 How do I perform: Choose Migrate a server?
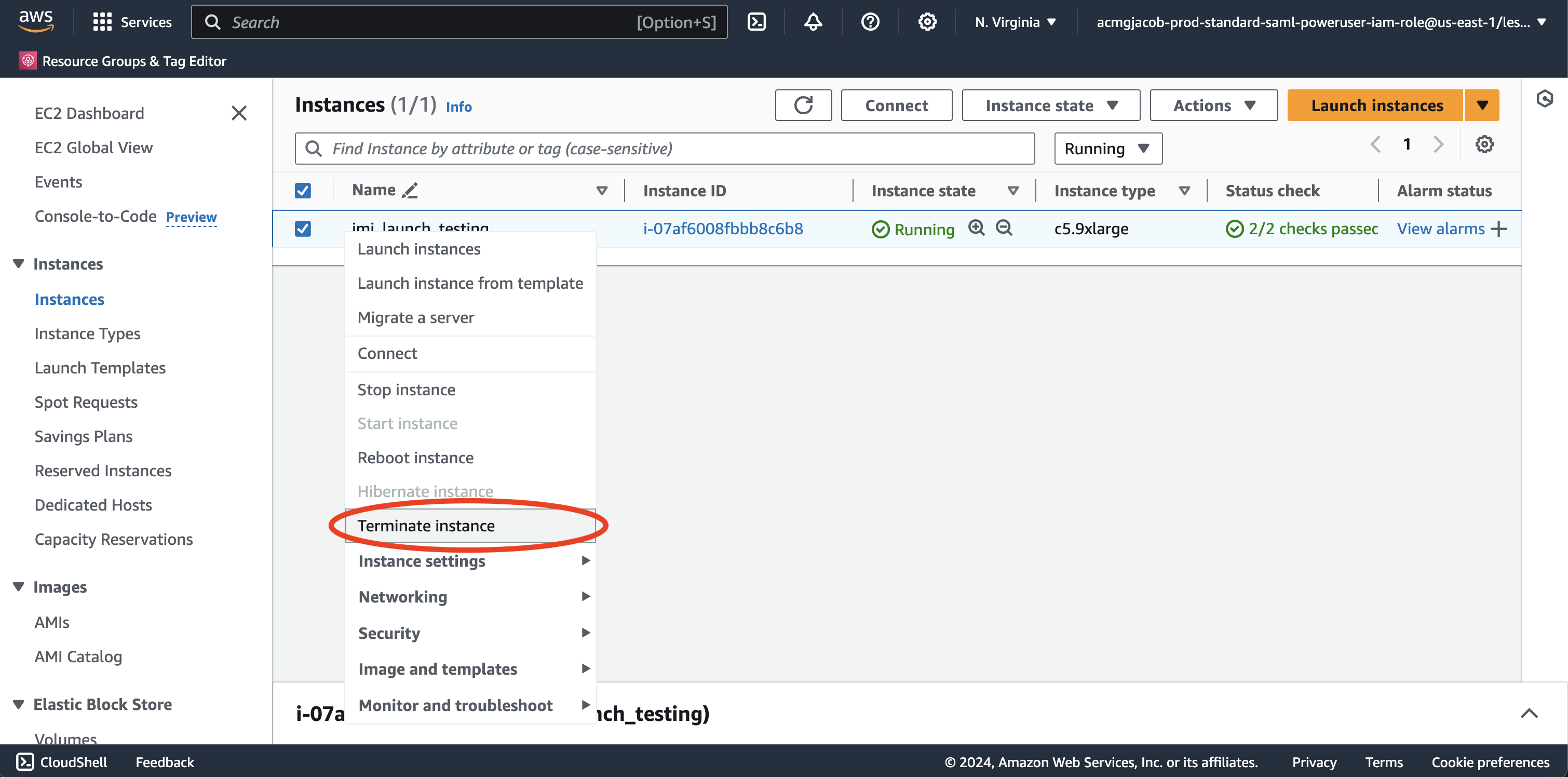pyautogui.click(x=470, y=317)
